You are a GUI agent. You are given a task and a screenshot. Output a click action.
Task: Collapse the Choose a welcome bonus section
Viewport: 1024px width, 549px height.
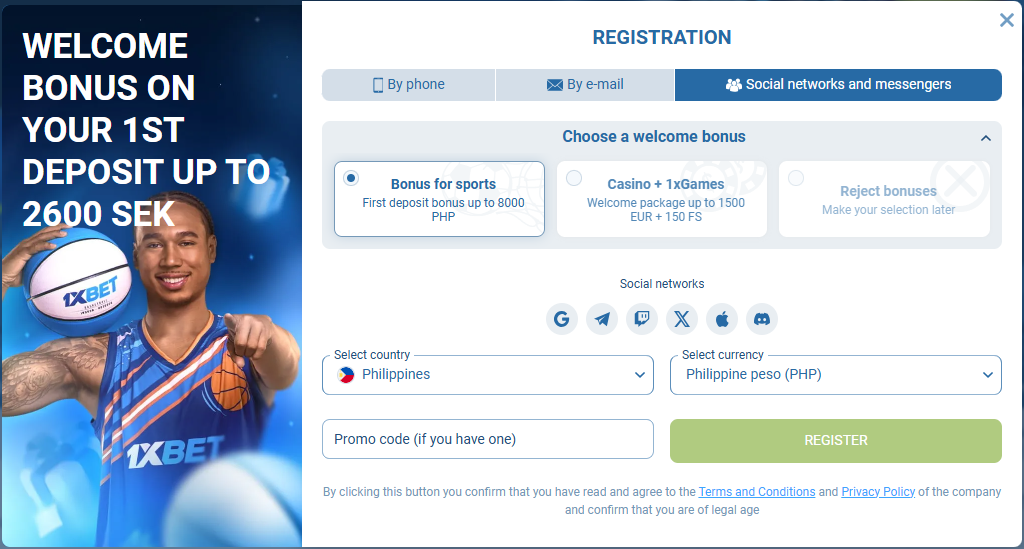click(986, 138)
